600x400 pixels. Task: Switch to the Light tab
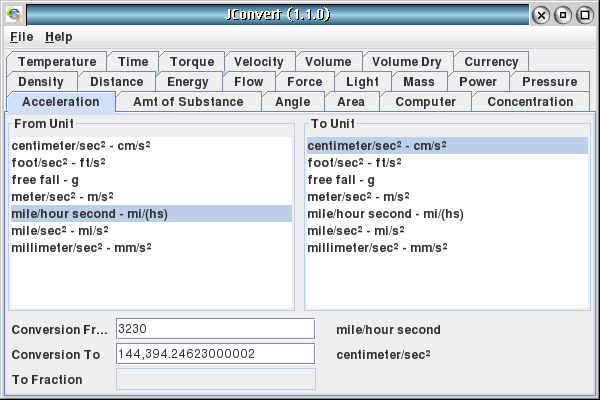tap(362, 82)
